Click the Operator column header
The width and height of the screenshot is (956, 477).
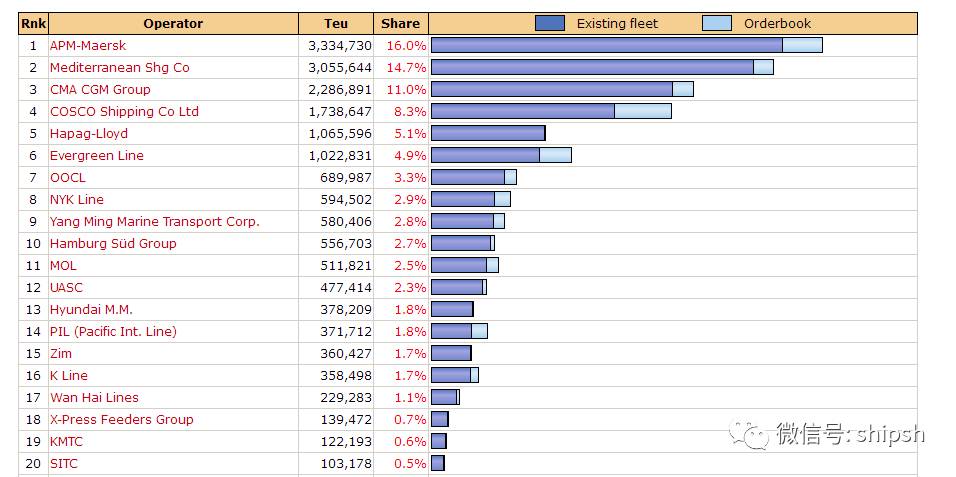(x=173, y=24)
